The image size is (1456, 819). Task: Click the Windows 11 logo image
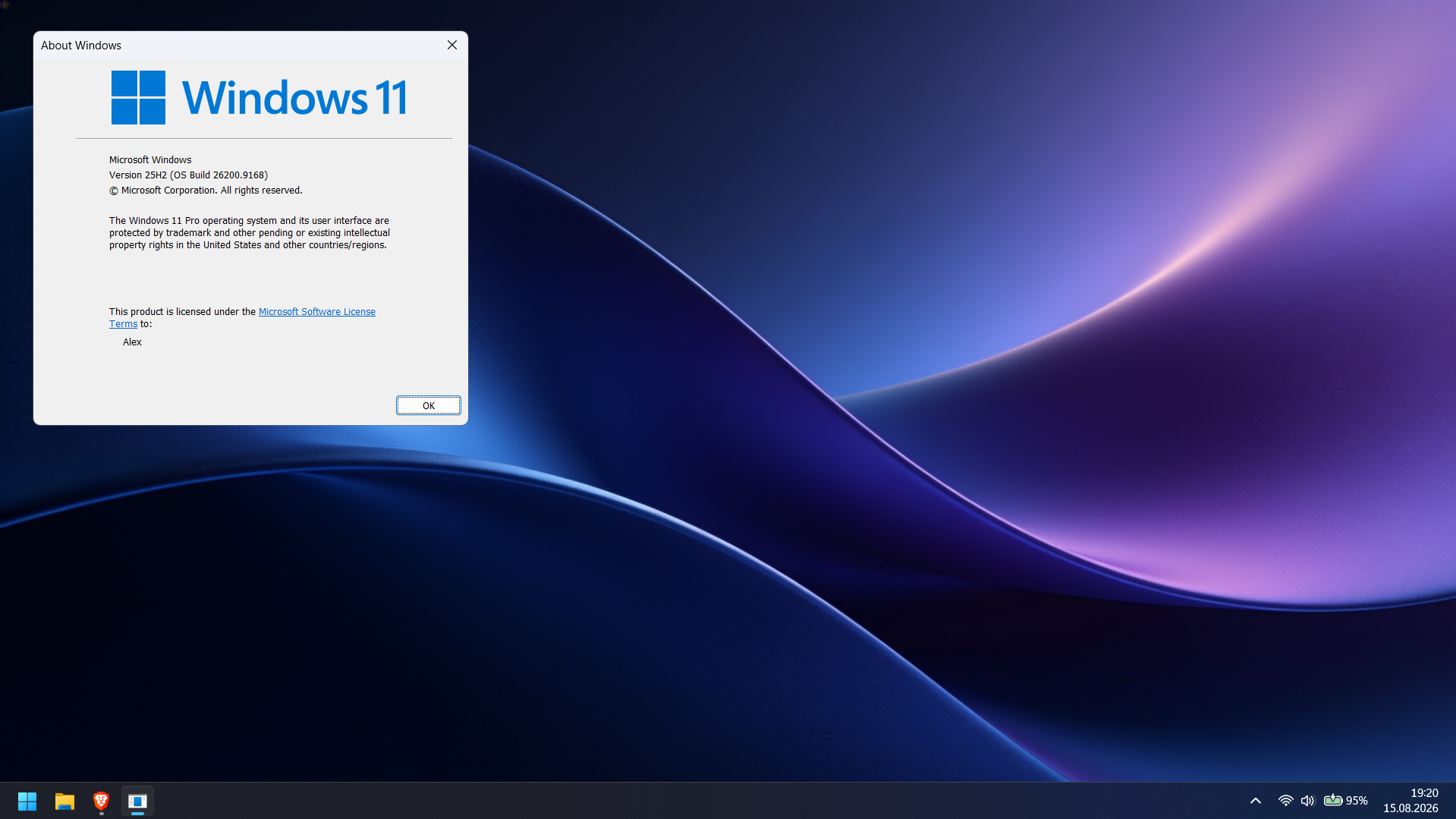(259, 97)
